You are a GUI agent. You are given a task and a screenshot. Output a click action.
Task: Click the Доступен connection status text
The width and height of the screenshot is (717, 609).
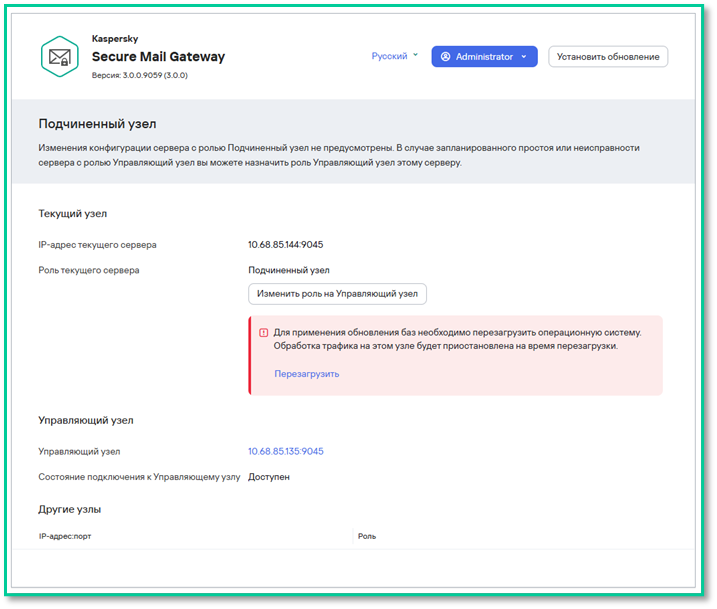pyautogui.click(x=268, y=477)
